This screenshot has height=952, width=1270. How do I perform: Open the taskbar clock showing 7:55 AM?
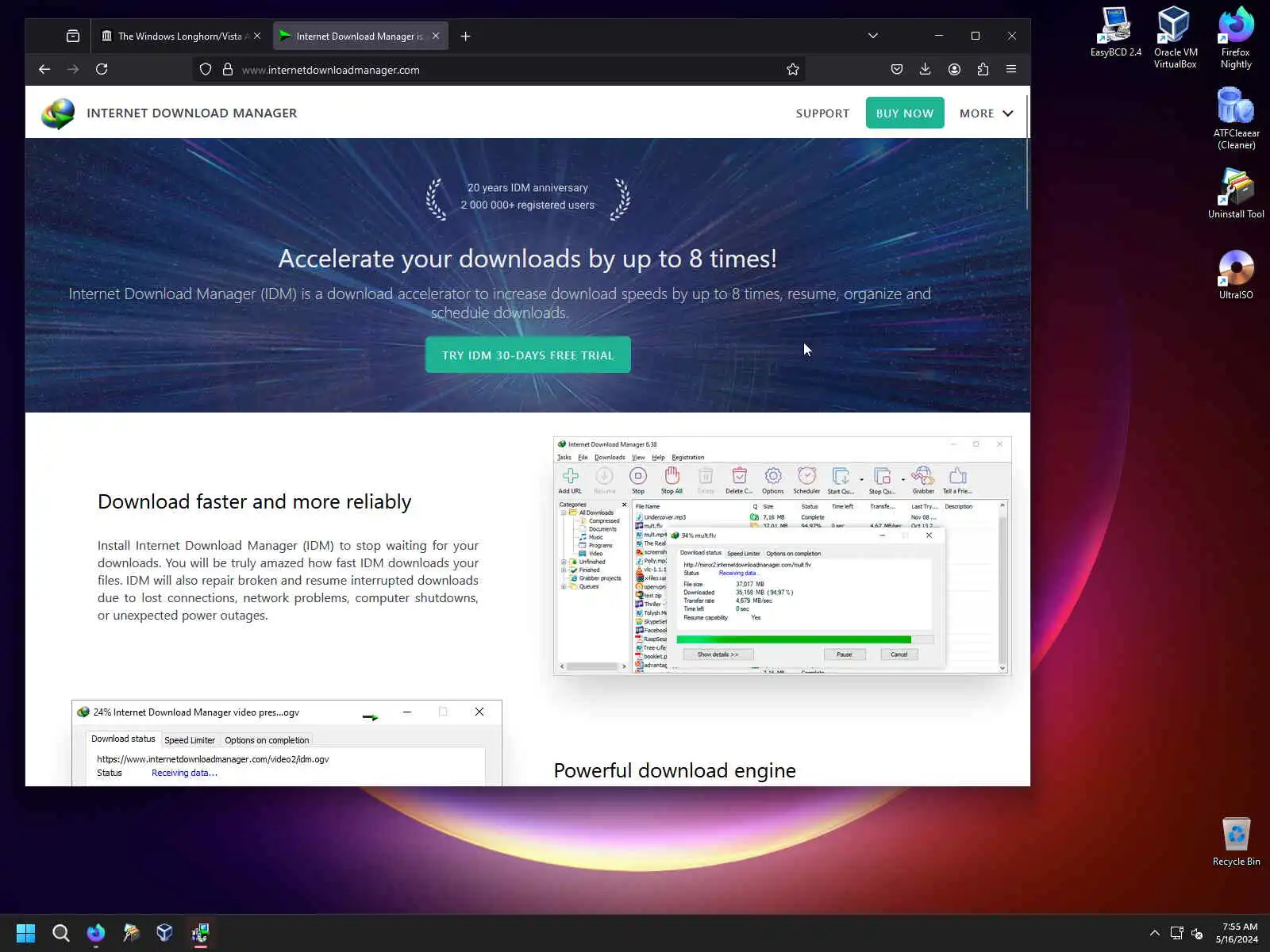(1237, 933)
